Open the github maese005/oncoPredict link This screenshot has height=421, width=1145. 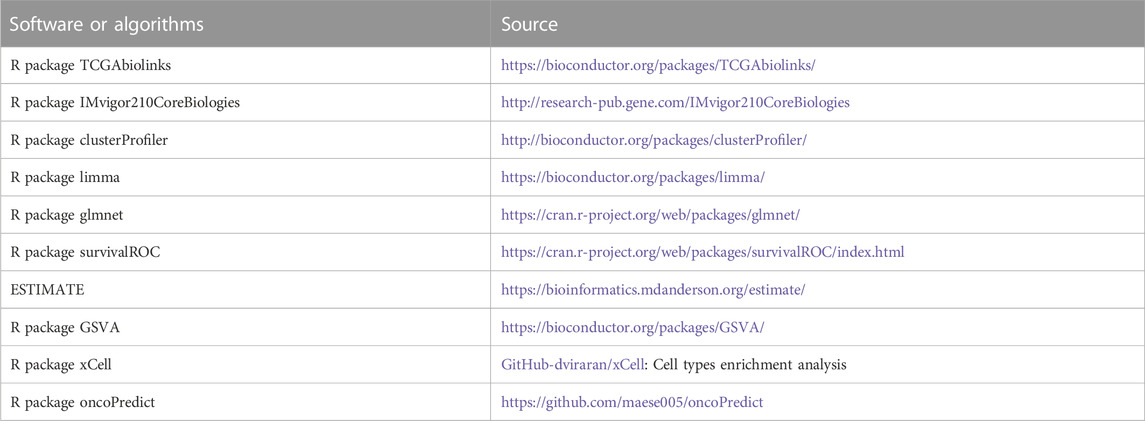(x=632, y=402)
